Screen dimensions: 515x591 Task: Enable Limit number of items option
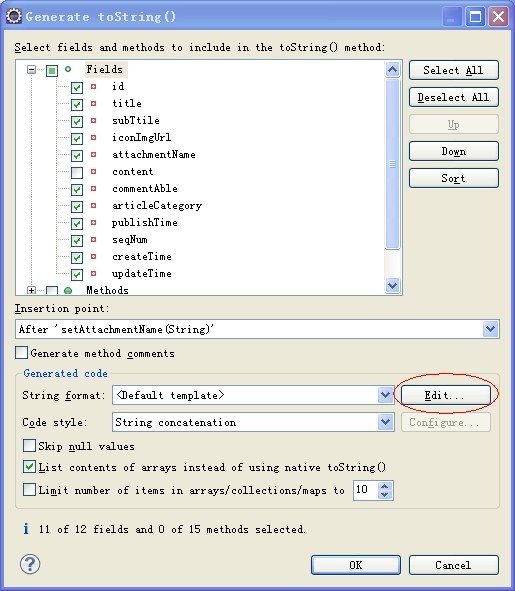29,489
